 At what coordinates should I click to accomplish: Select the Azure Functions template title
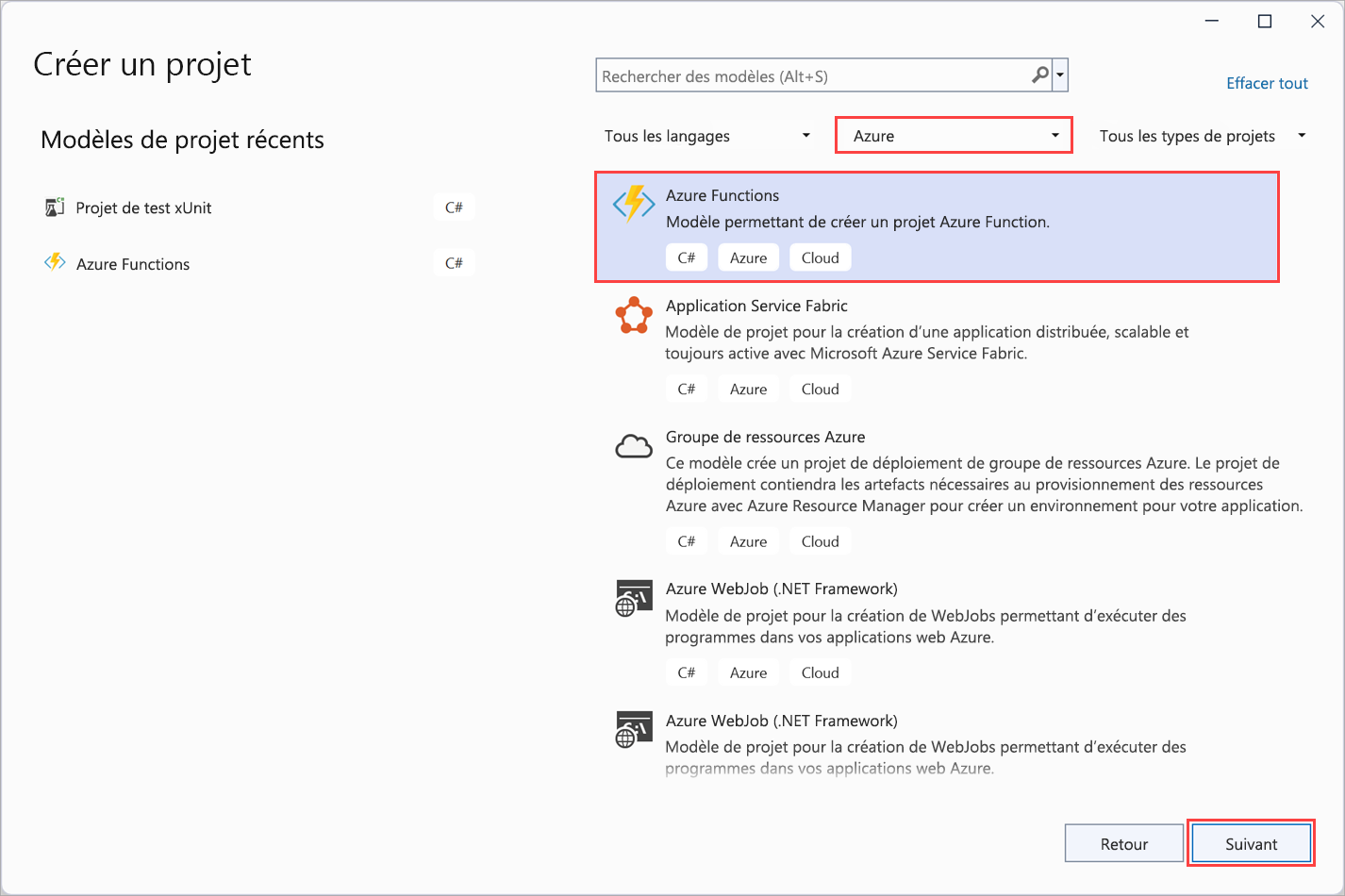[722, 195]
